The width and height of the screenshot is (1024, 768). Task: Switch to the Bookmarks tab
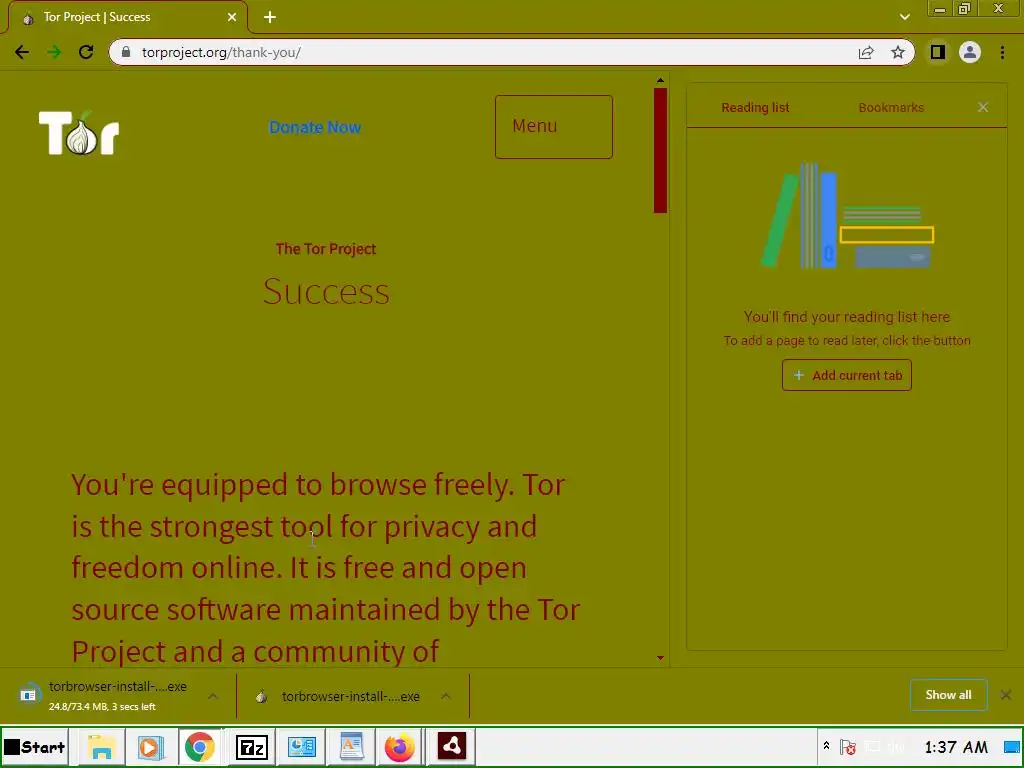pyautogui.click(x=891, y=108)
